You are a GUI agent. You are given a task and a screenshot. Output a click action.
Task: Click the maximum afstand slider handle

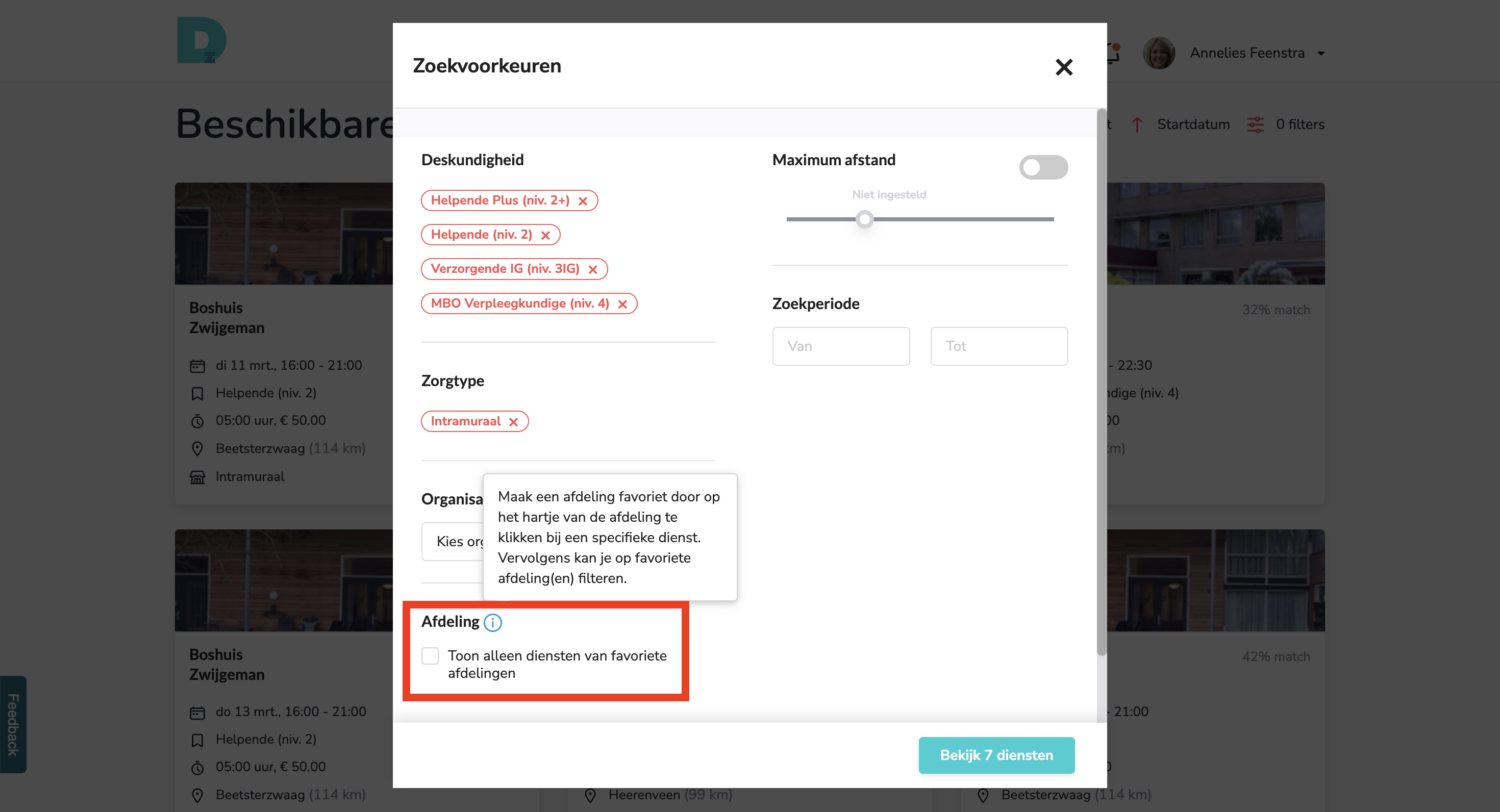click(865, 219)
